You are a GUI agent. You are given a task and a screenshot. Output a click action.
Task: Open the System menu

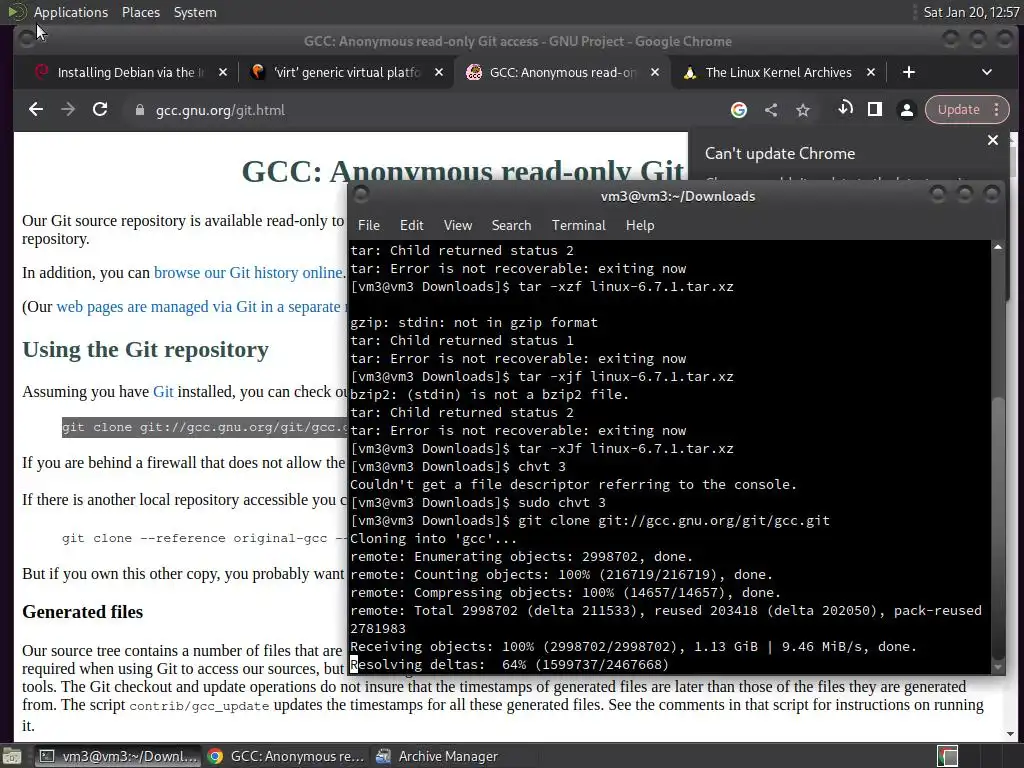coord(195,12)
